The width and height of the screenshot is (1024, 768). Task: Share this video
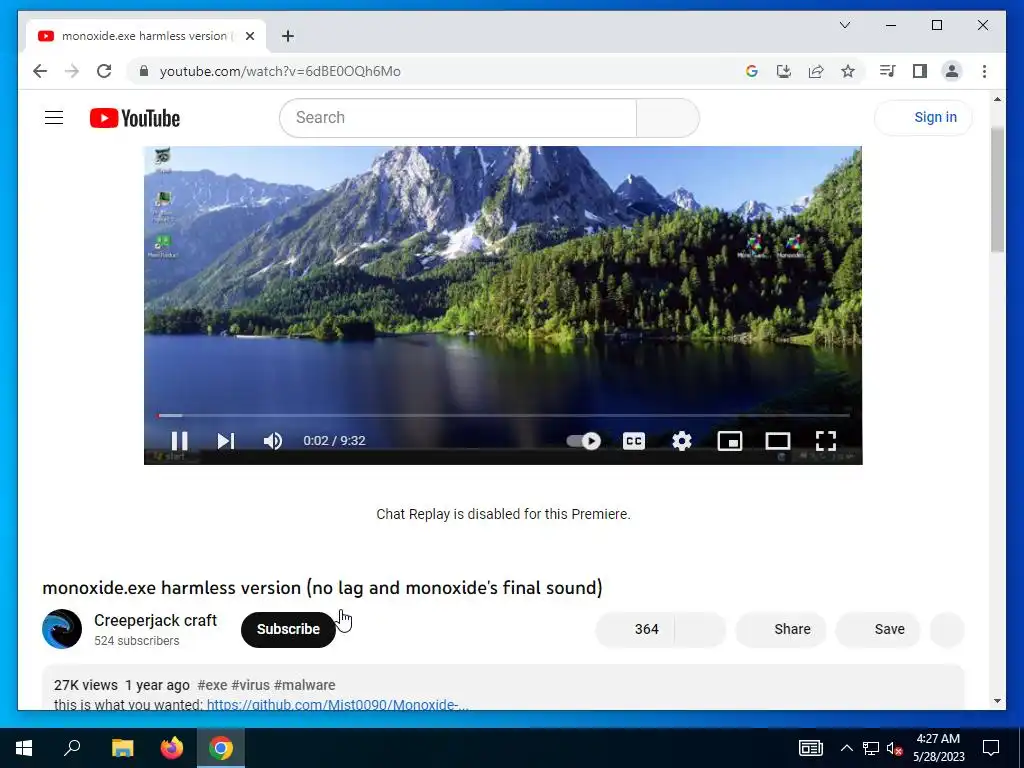[781, 630]
